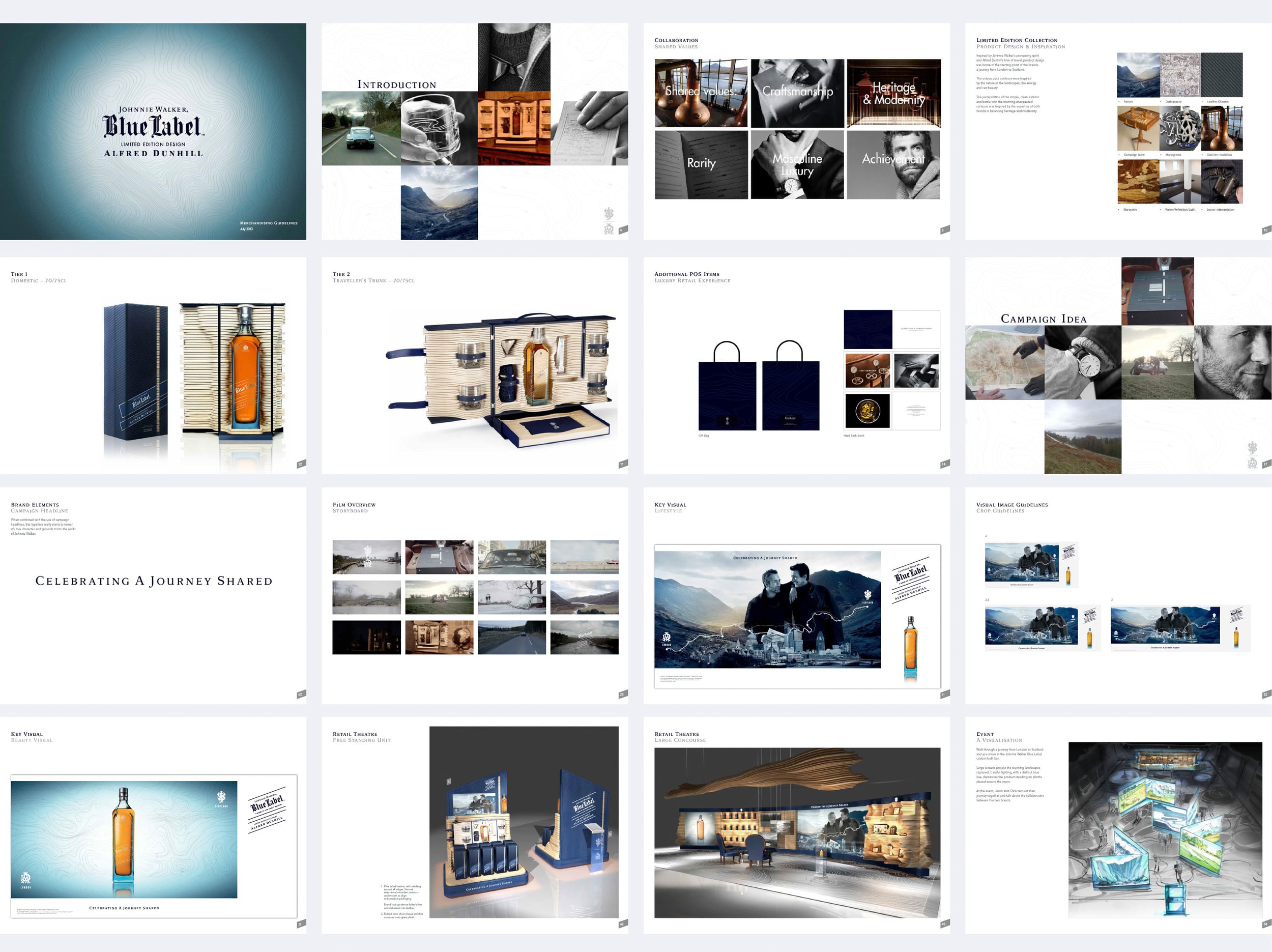Click the 'Rarity' image tile
The height and width of the screenshot is (952, 1272).
[x=702, y=164]
